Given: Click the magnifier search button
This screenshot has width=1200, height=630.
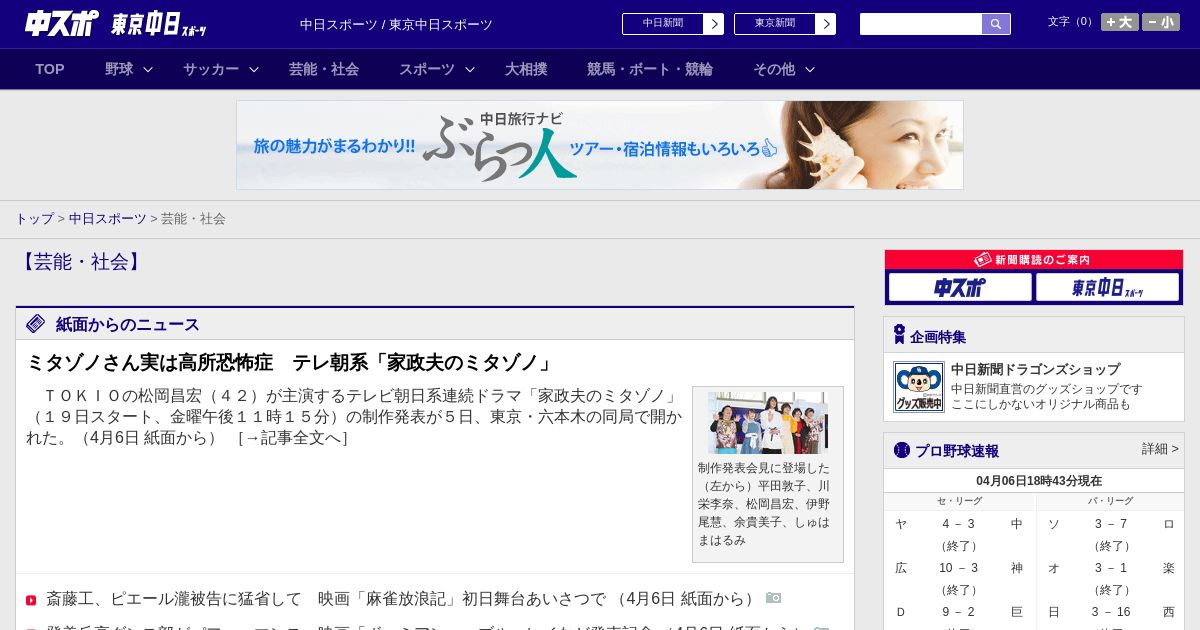Looking at the screenshot, I should pos(996,24).
